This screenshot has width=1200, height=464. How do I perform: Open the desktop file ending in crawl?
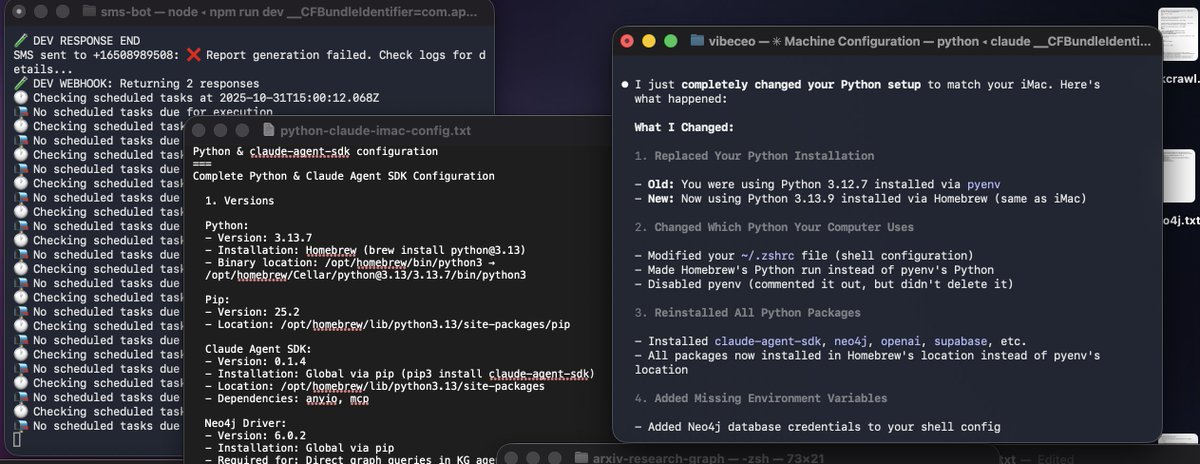1179,34
